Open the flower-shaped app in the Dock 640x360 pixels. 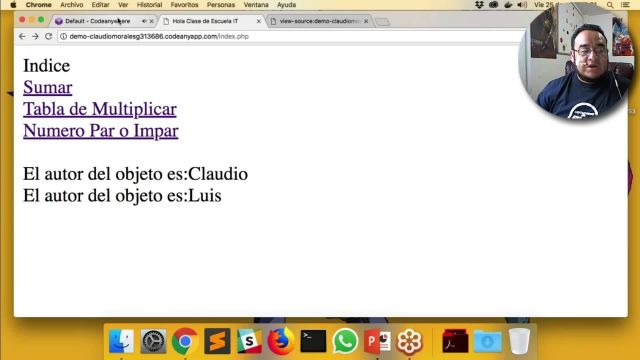click(x=409, y=341)
